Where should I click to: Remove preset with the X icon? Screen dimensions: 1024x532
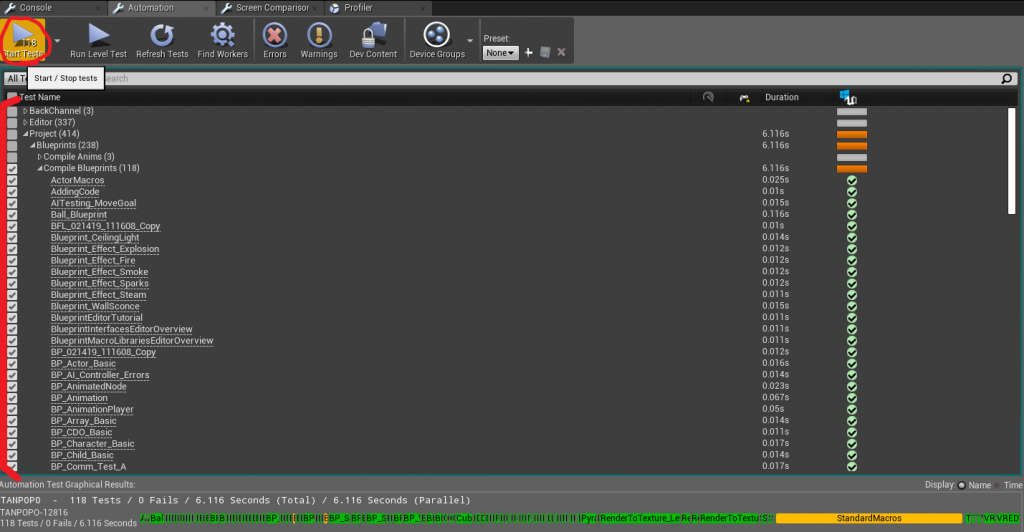click(x=562, y=53)
